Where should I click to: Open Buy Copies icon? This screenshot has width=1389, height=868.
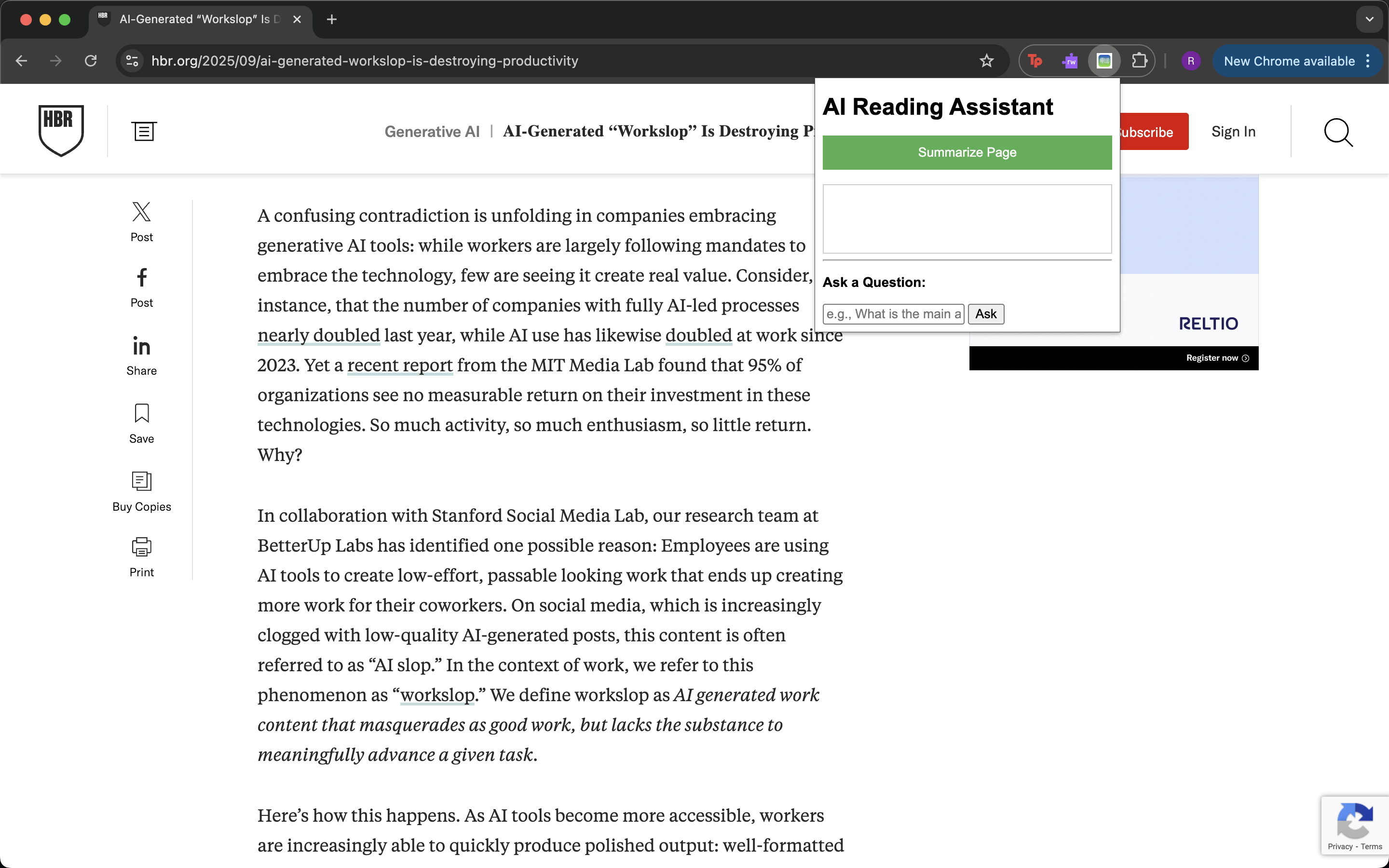(141, 481)
